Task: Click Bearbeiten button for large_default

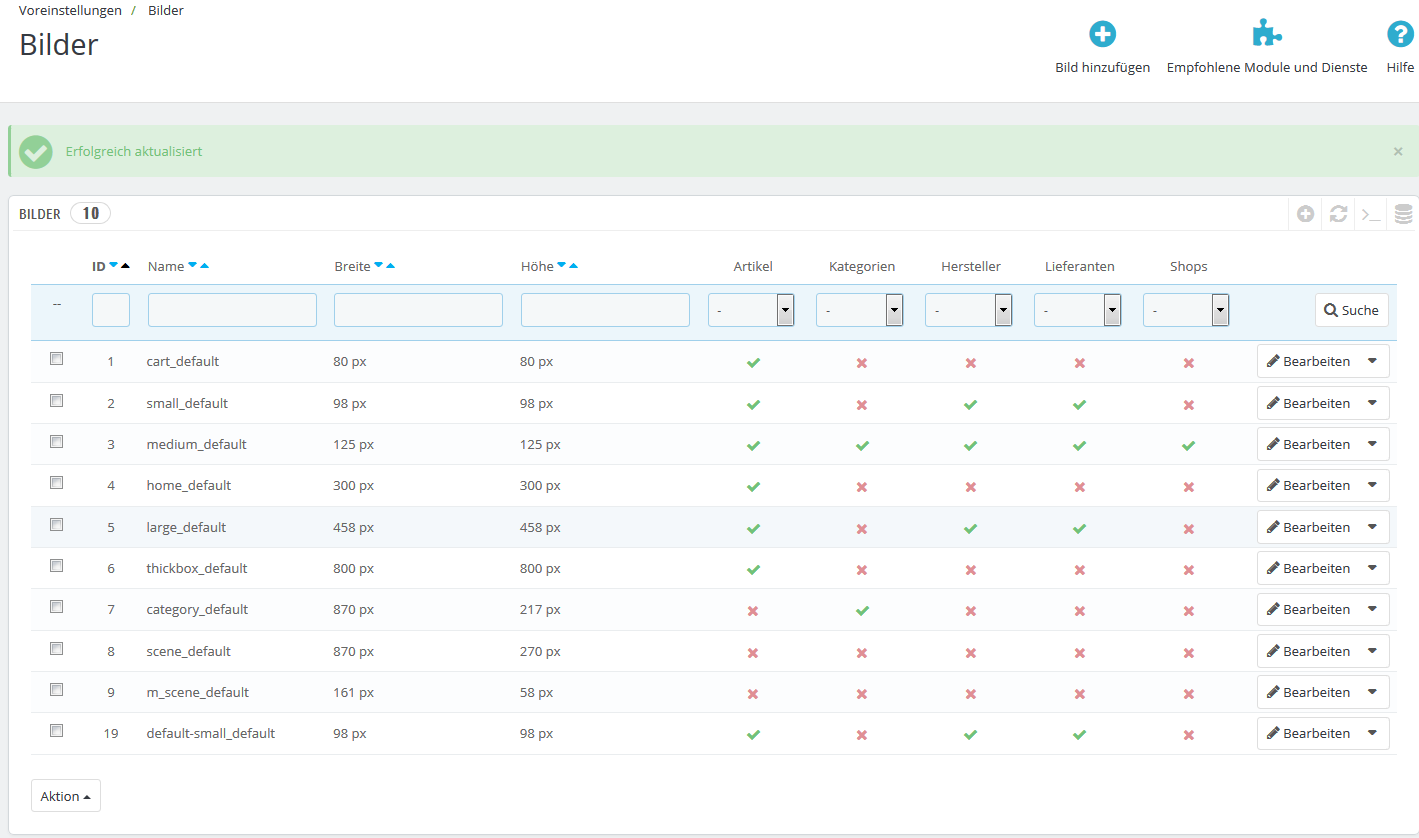Action: coord(1308,527)
